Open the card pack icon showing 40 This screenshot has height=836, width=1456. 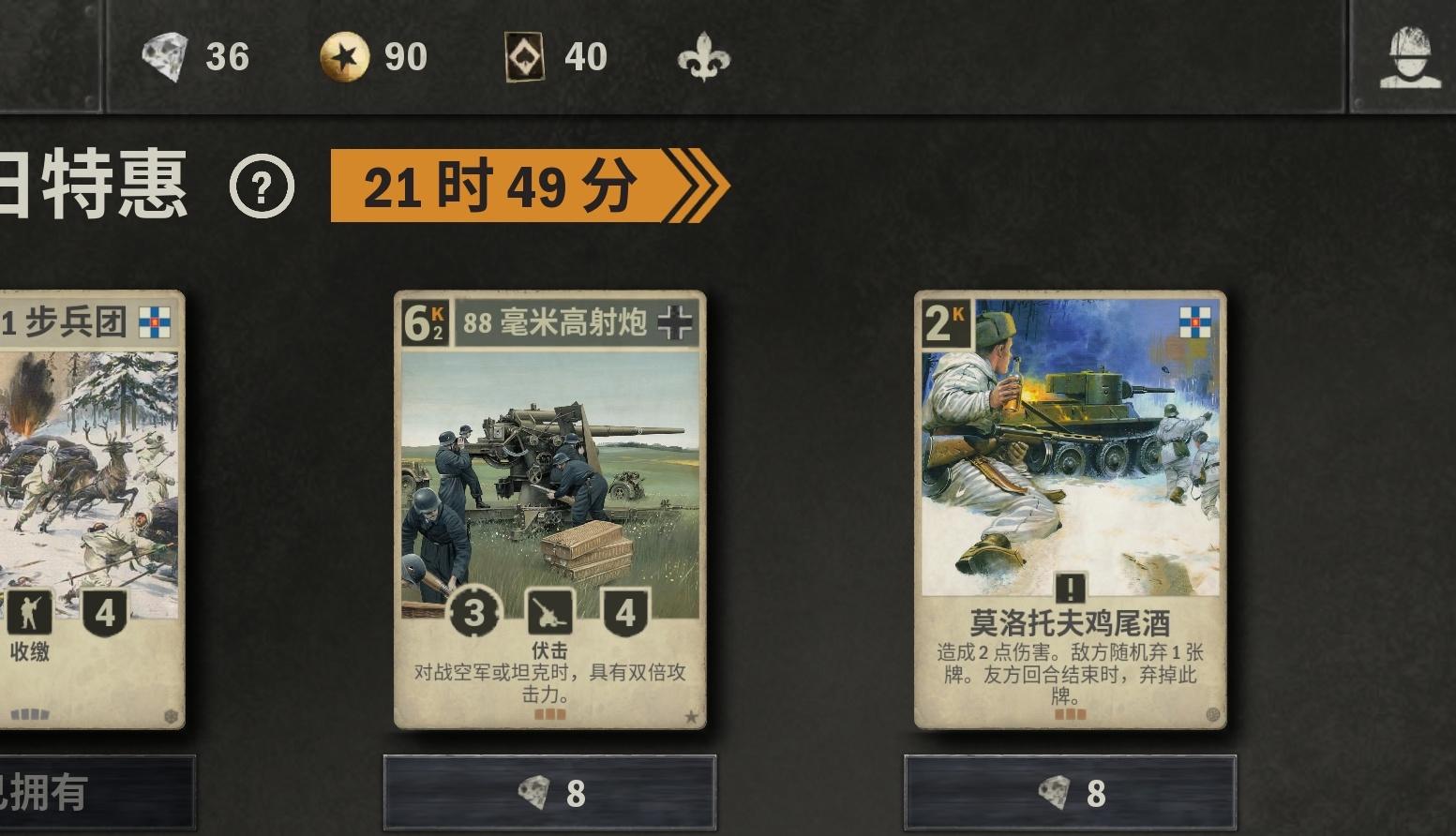(x=524, y=57)
